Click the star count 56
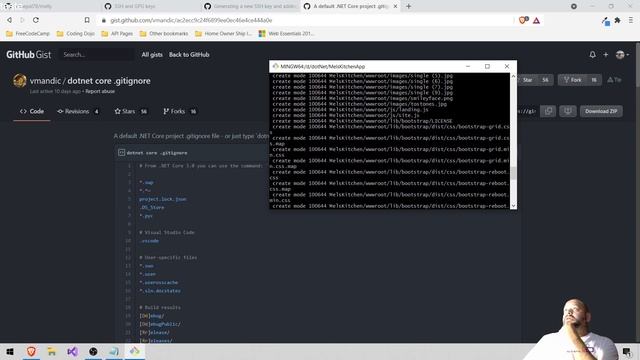640x360 pixels. (x=545, y=80)
